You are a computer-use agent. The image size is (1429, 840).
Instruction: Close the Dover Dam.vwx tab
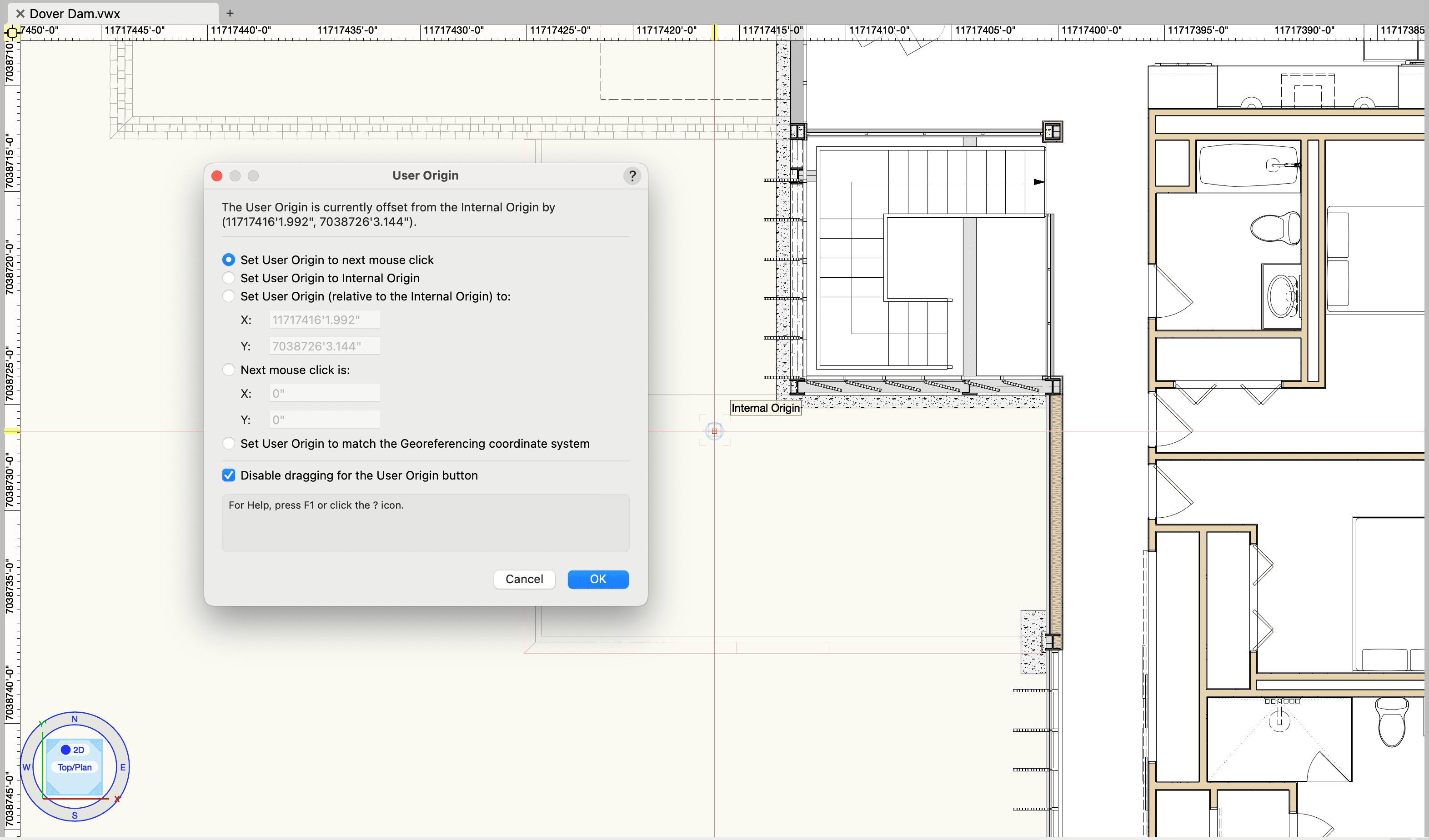tap(20, 13)
